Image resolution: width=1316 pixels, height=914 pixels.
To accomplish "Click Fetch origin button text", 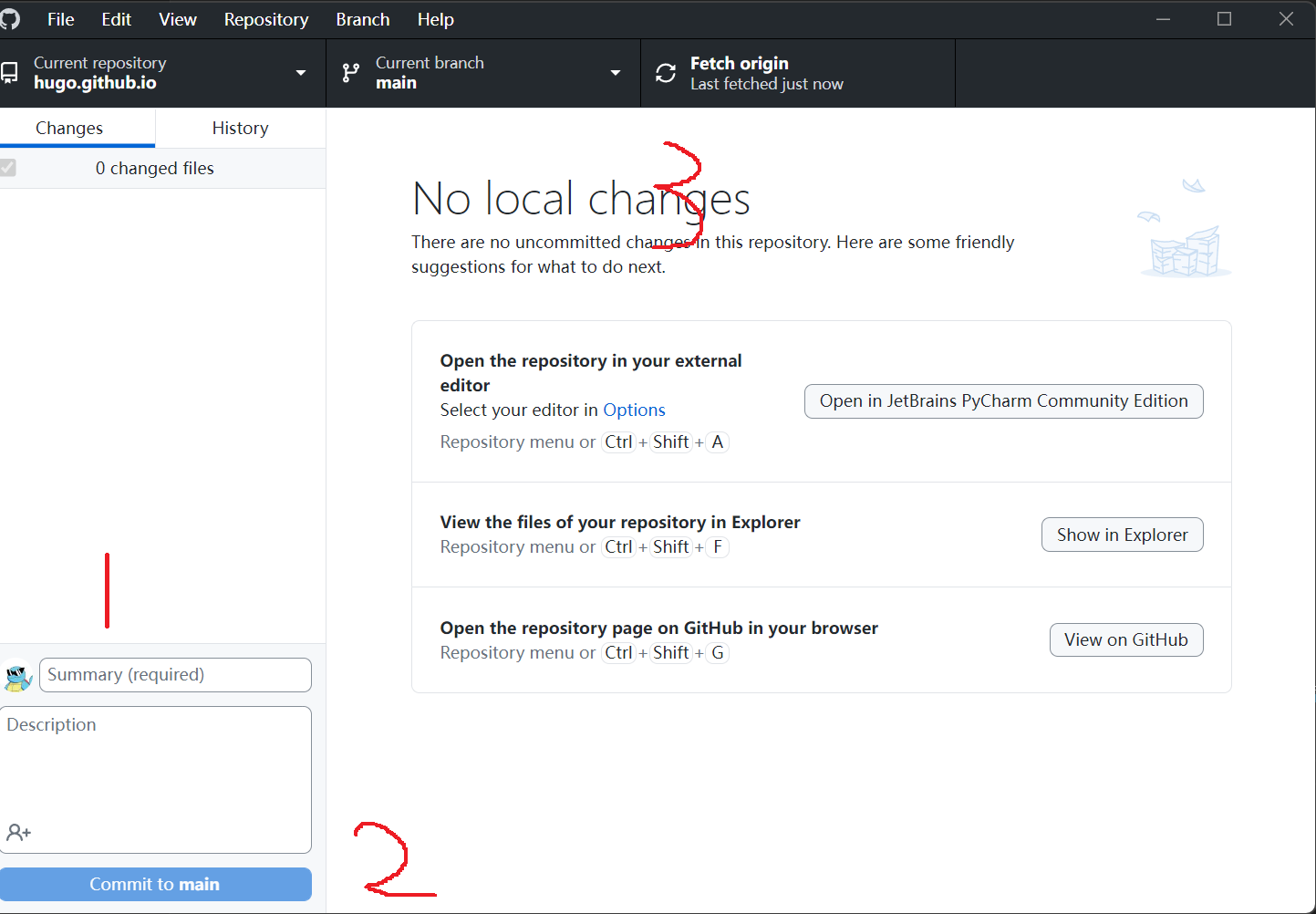I will [x=740, y=63].
